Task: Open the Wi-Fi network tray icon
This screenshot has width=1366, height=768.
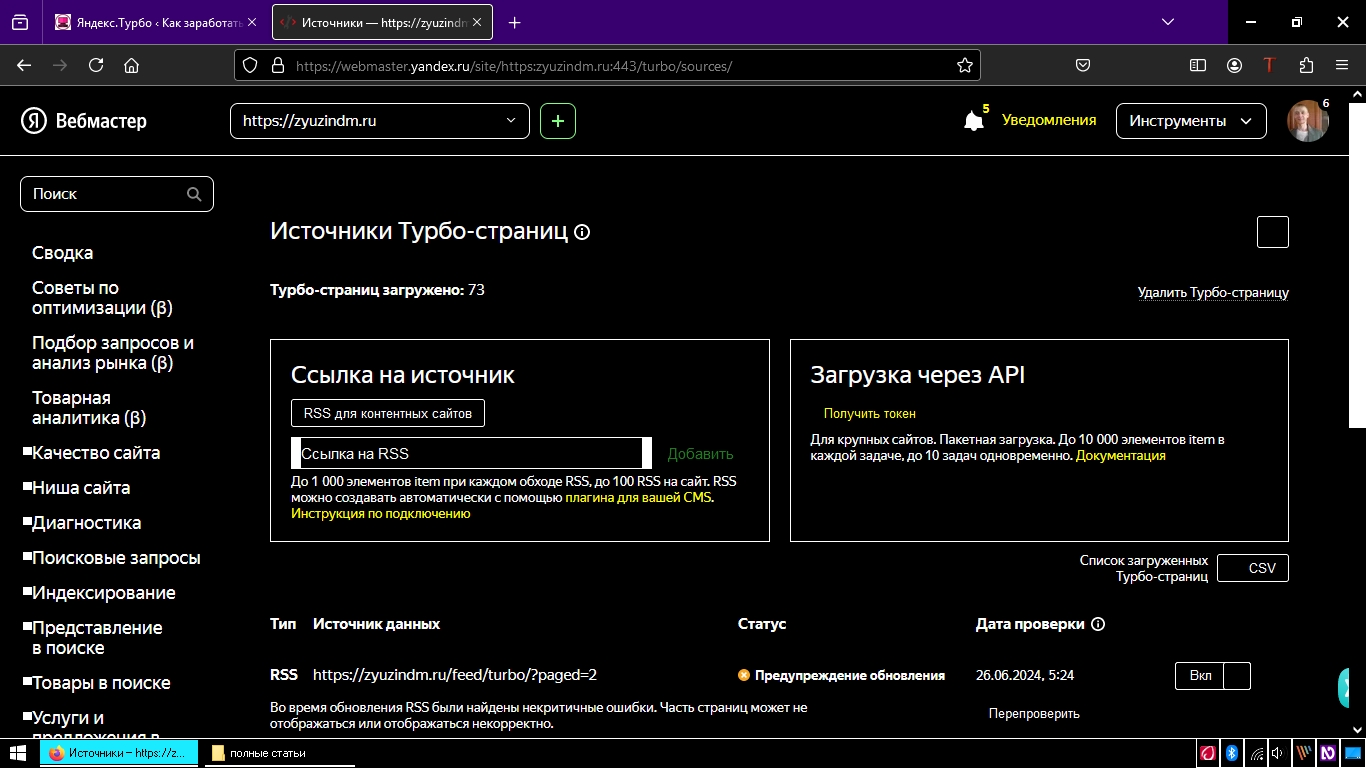Action: click(x=1257, y=753)
